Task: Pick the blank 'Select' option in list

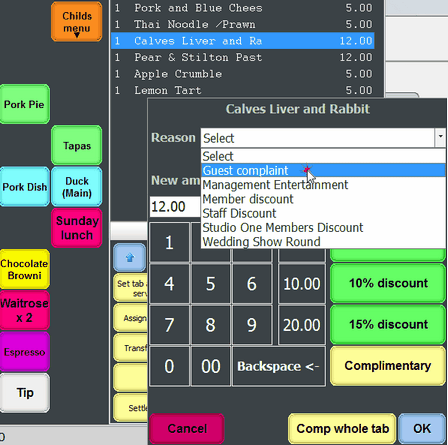Action: pos(323,156)
